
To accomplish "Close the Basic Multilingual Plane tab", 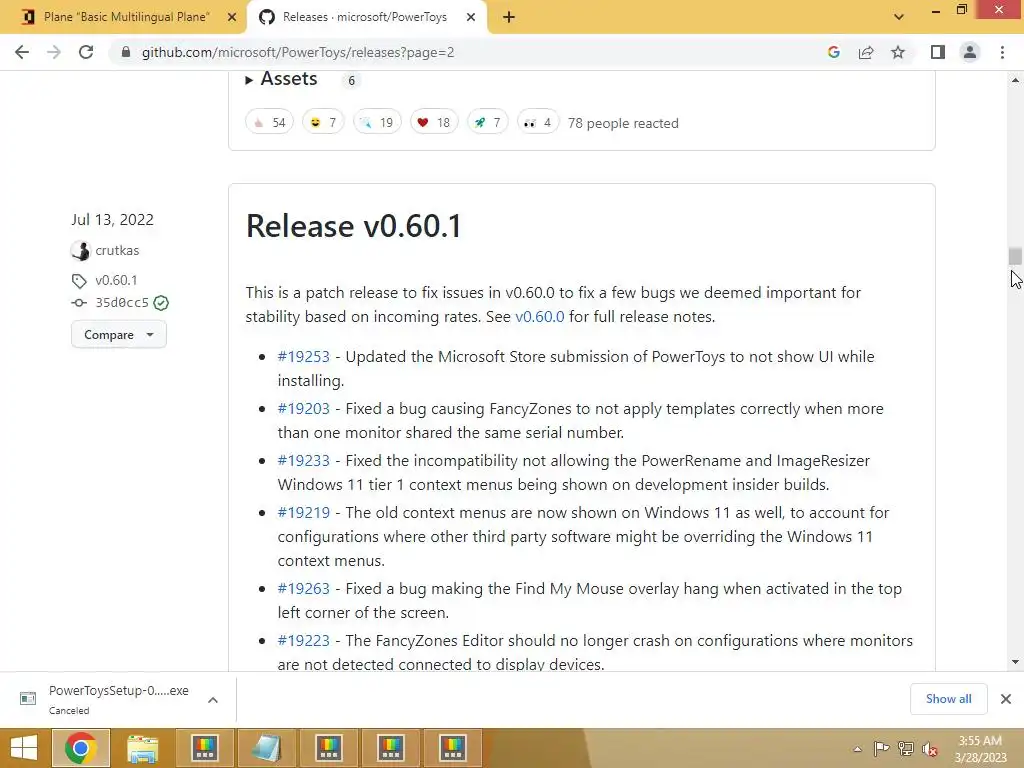I will pos(232,18).
